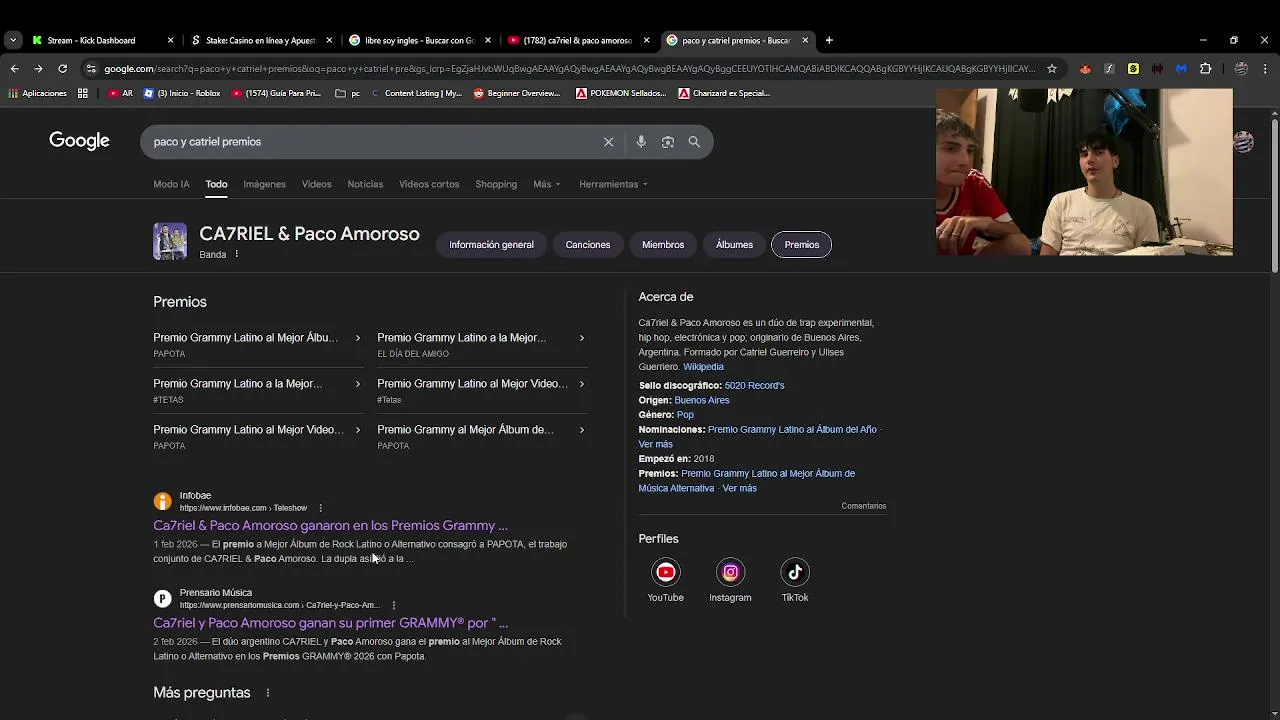Click the Prensario Música site favicon
This screenshot has width=1280, height=720.
point(162,599)
